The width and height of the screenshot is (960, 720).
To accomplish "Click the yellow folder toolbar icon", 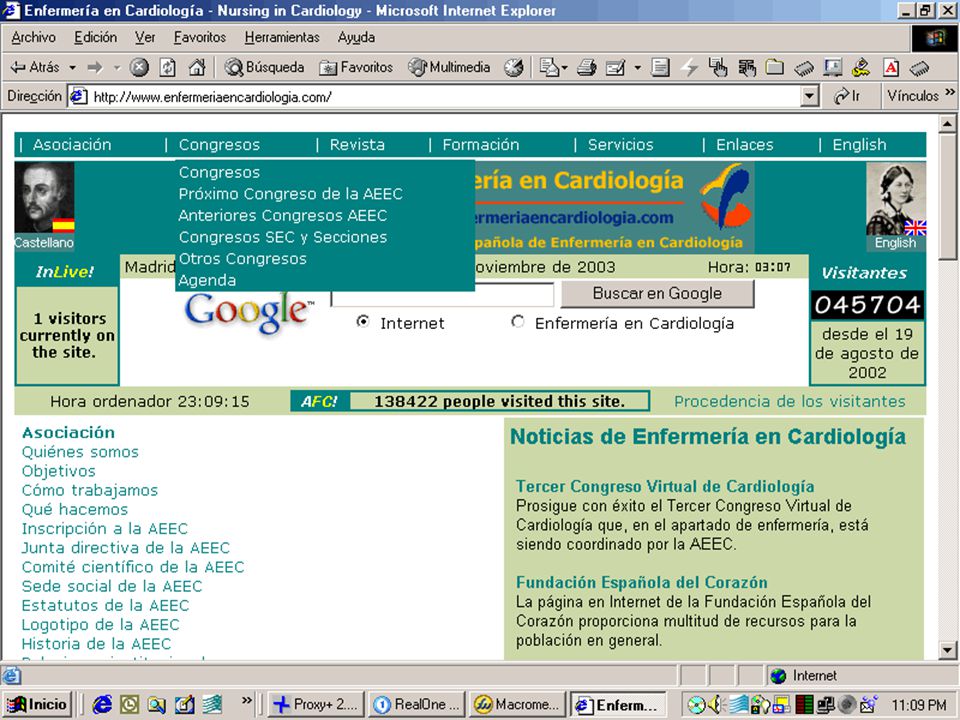I will point(774,67).
